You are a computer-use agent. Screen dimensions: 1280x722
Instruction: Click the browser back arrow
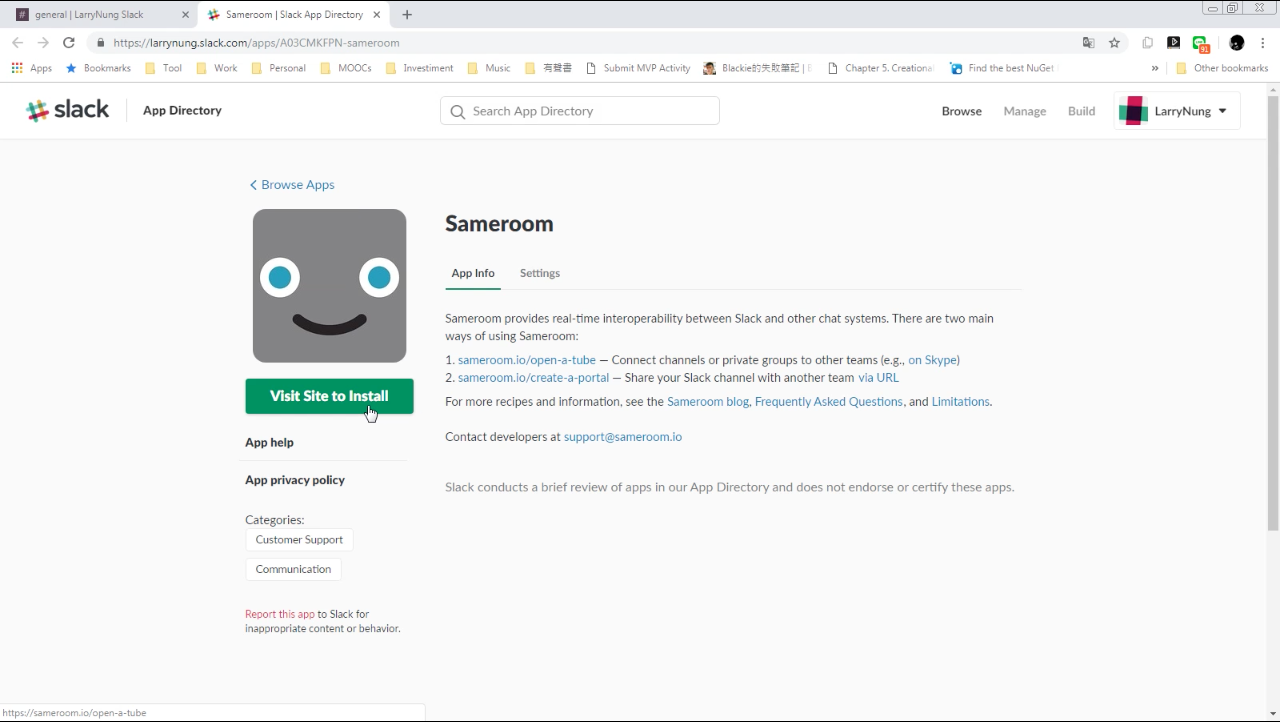pyautogui.click(x=17, y=43)
